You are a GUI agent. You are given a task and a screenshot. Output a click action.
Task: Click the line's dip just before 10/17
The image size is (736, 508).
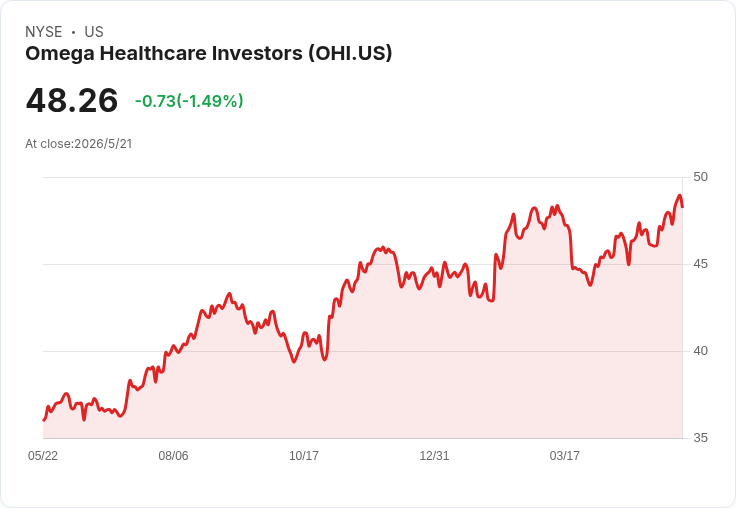tap(294, 362)
